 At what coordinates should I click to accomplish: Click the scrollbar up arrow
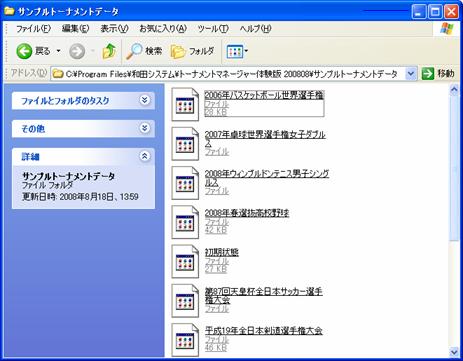pyautogui.click(x=454, y=89)
